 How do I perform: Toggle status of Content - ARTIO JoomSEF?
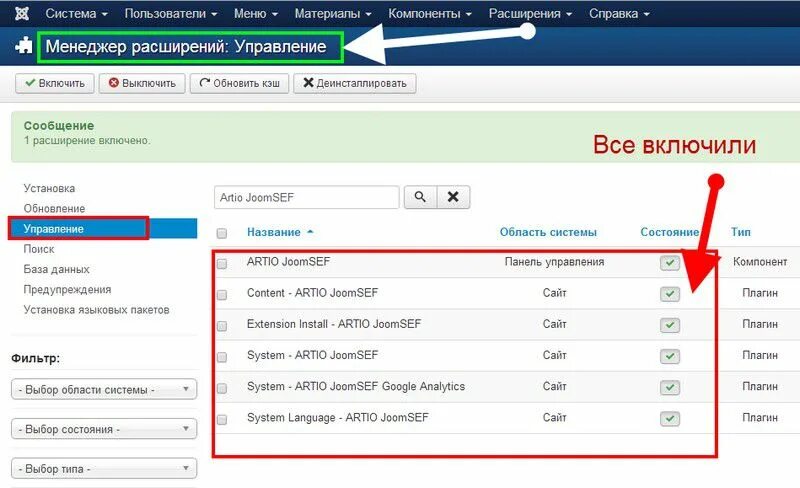[x=669, y=294]
